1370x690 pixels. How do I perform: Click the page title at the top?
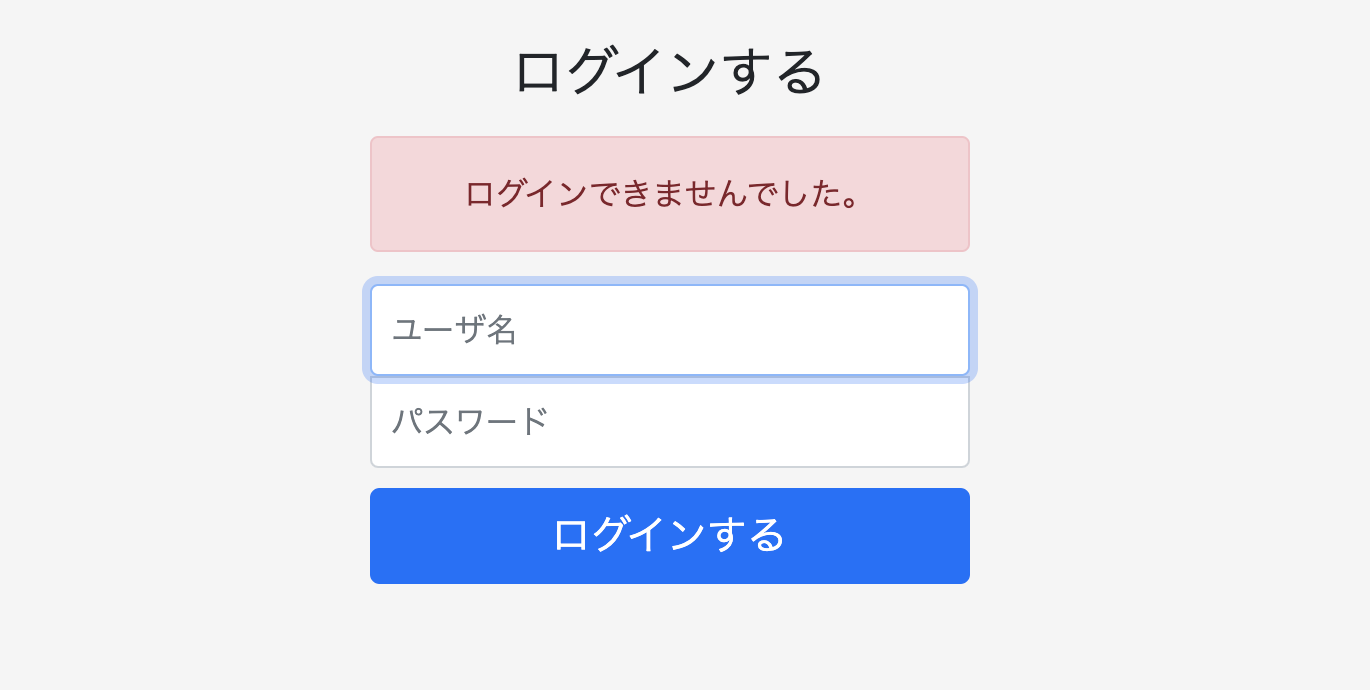pyautogui.click(x=669, y=70)
